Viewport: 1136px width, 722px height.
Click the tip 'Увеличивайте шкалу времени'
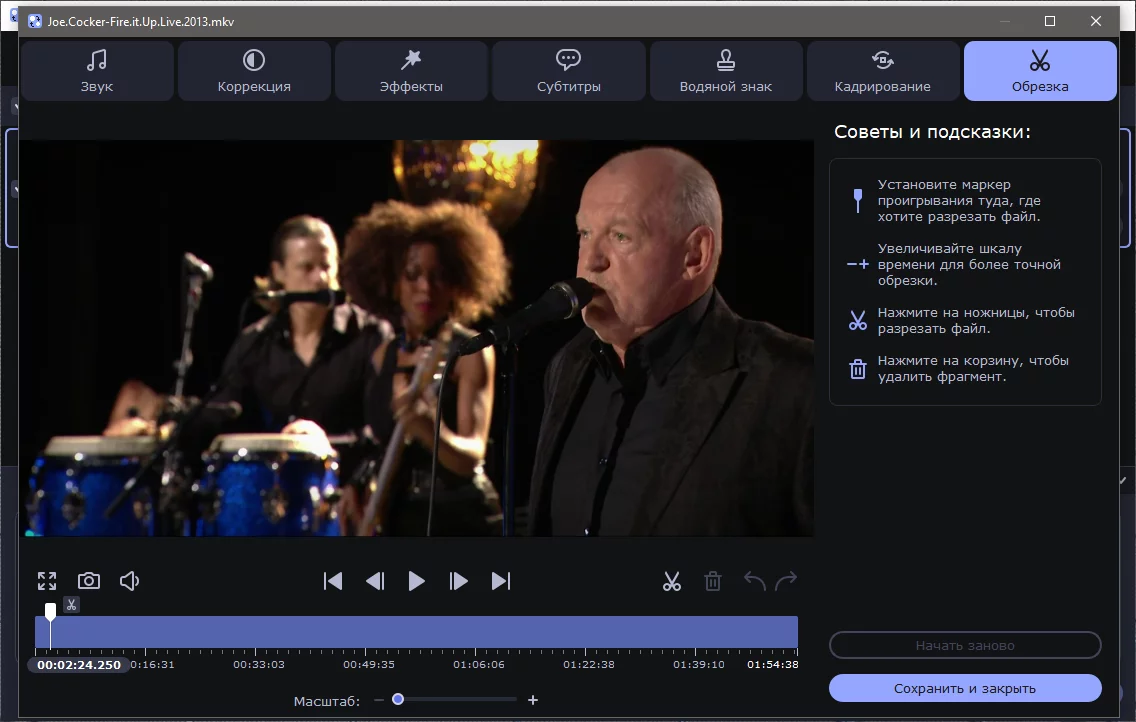[x=969, y=264]
